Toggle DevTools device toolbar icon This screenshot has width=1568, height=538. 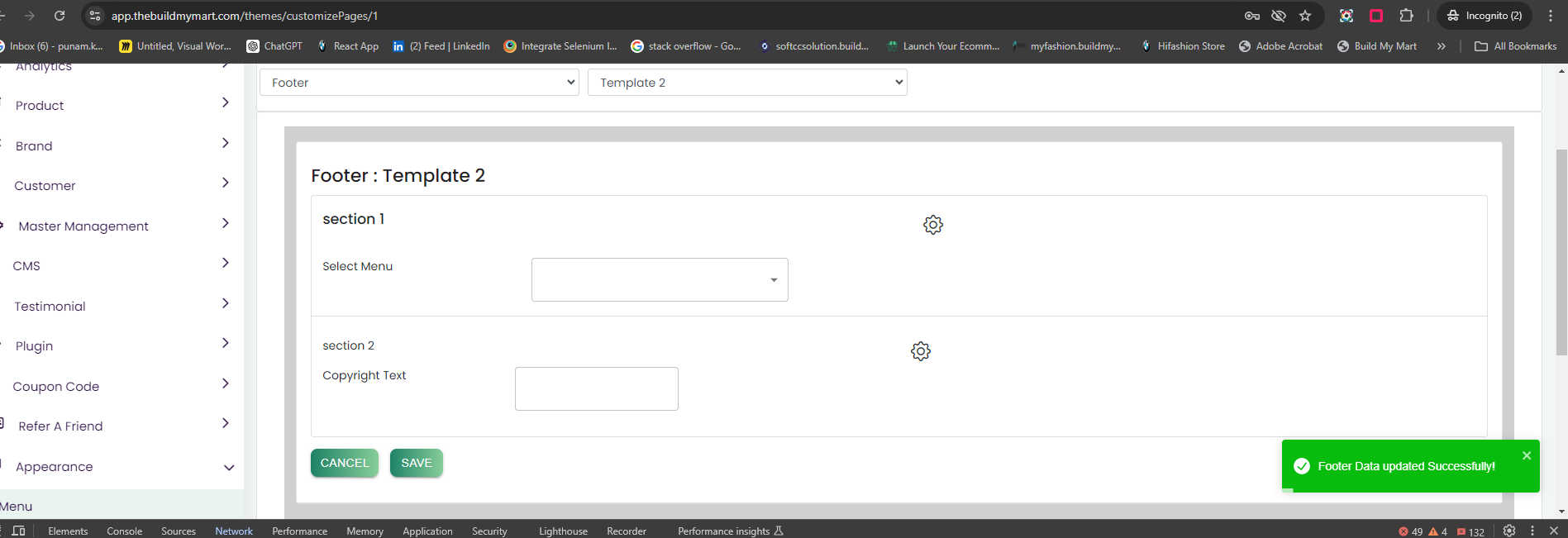point(18,531)
